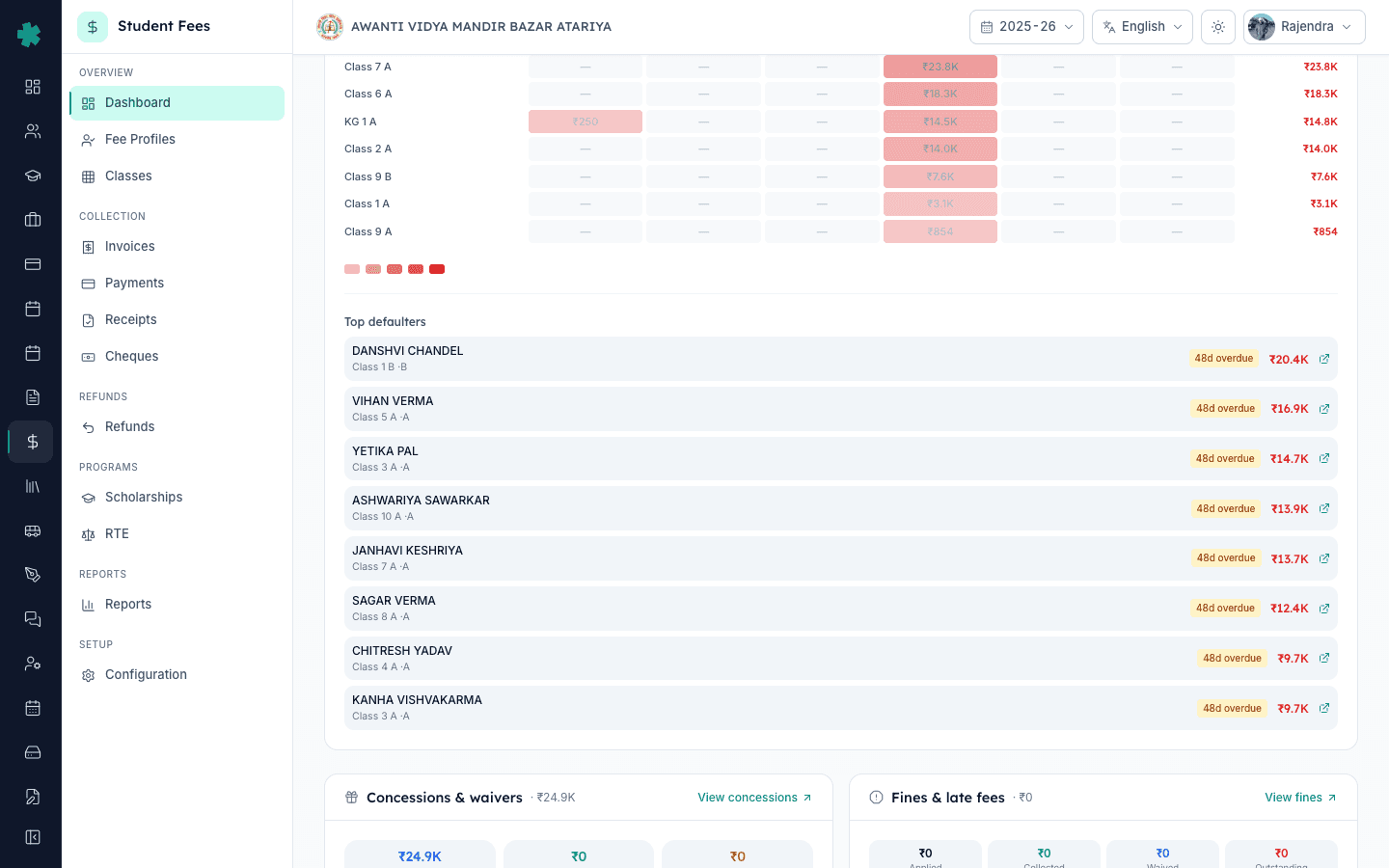The height and width of the screenshot is (868, 1389).
Task: Open the briefcase icon in left rail
Action: point(33,220)
